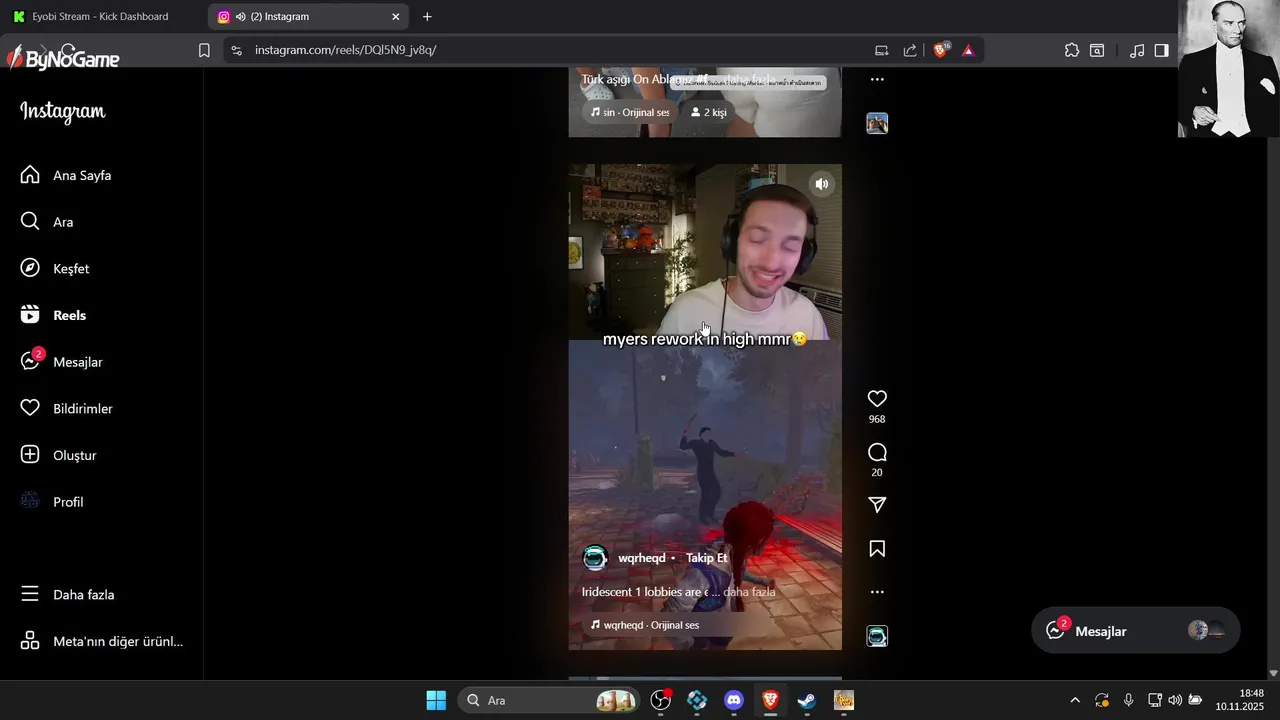The height and width of the screenshot is (720, 1280).
Task: Open a new browser tab
Action: (427, 17)
